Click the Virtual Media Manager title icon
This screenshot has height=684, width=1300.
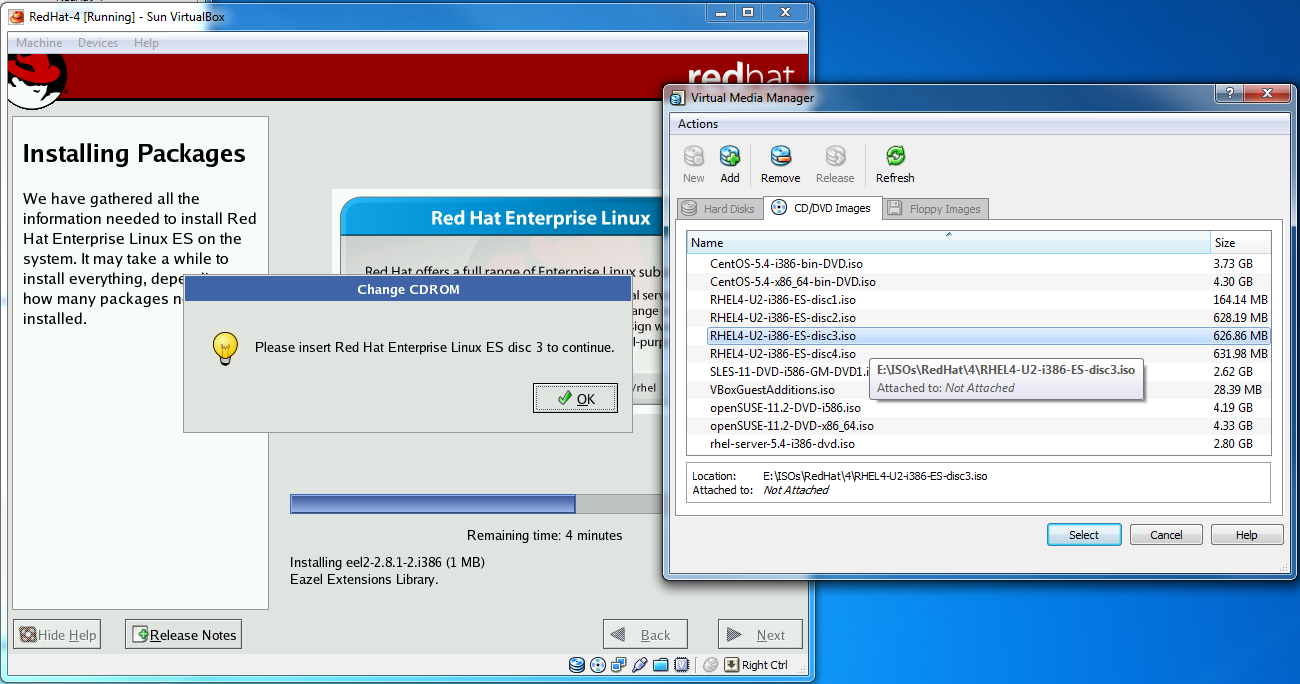point(679,97)
